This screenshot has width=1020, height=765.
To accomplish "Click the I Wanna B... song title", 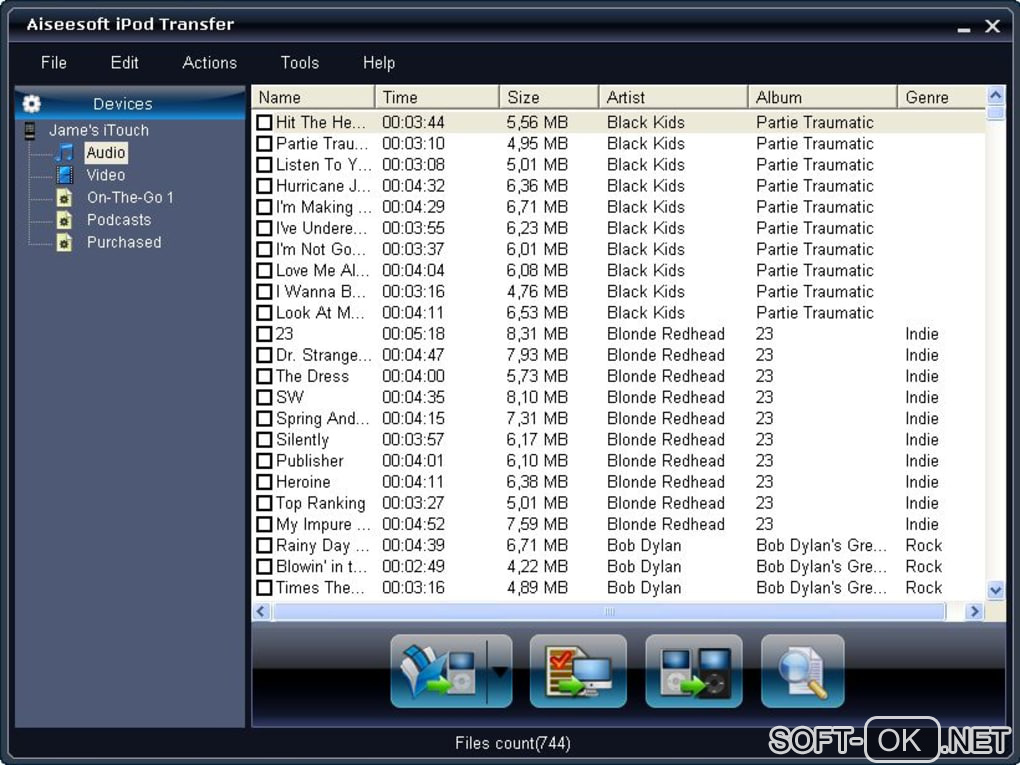I will click(321, 292).
